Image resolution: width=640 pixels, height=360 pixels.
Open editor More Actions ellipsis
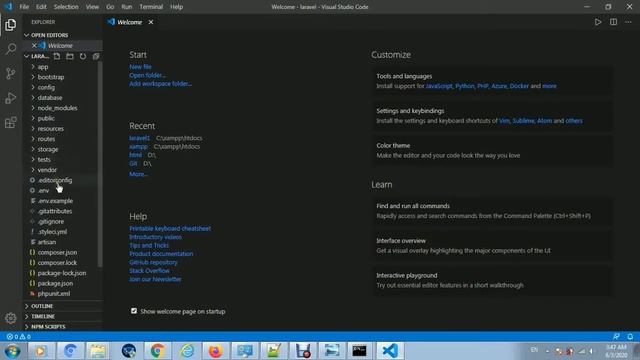(628, 22)
